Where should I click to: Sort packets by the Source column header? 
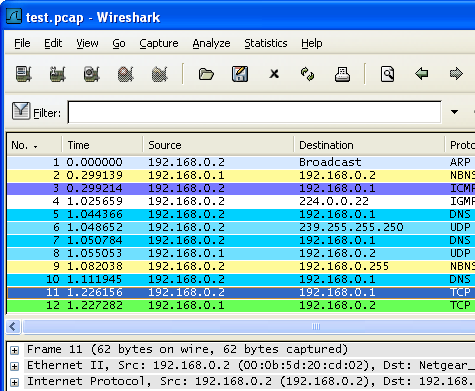click(218, 145)
